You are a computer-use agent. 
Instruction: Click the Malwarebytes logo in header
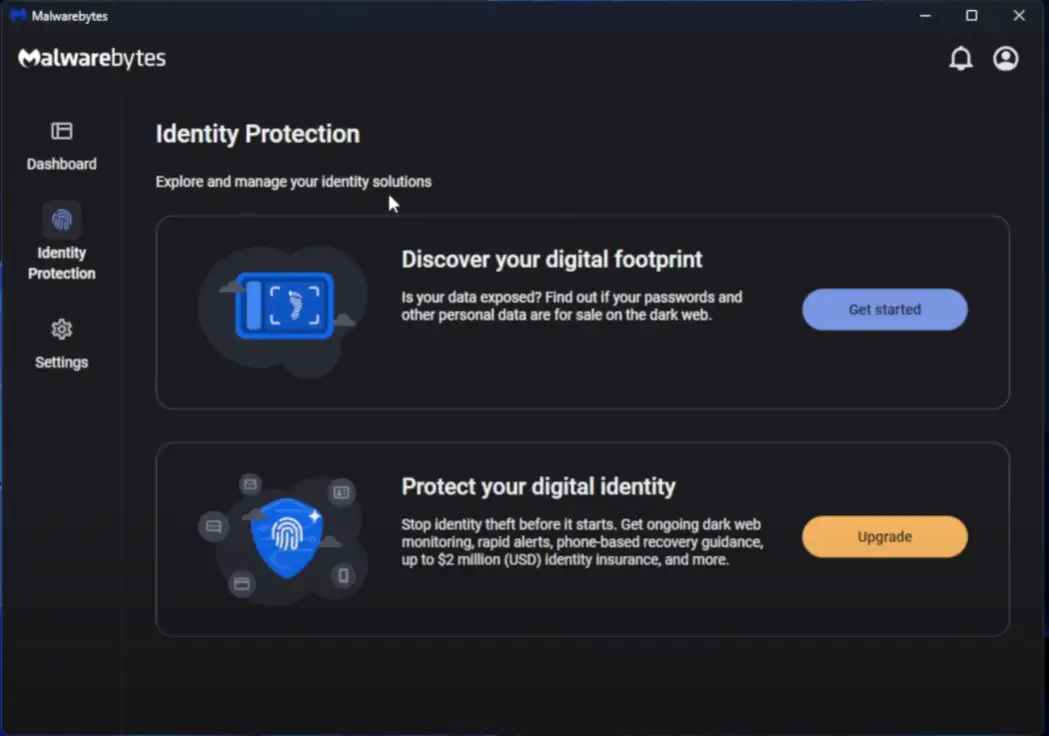pyautogui.click(x=92, y=59)
